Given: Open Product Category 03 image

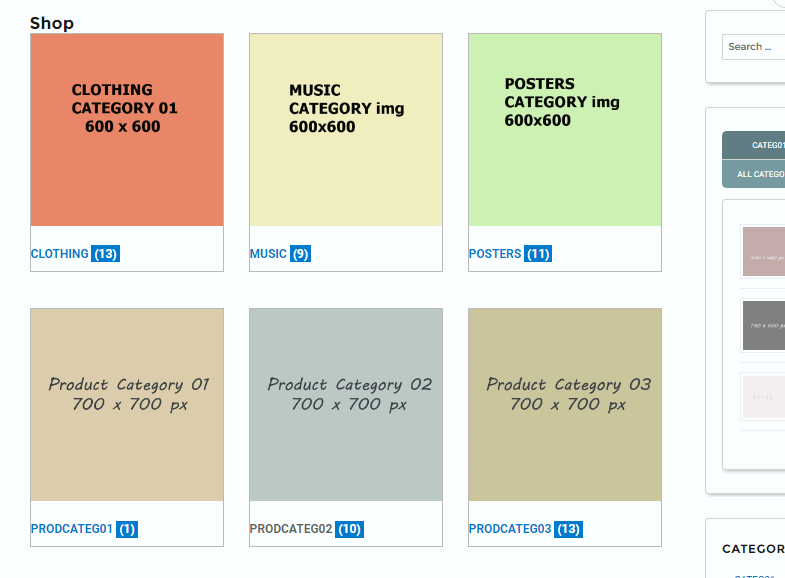Looking at the screenshot, I should click(565, 405).
